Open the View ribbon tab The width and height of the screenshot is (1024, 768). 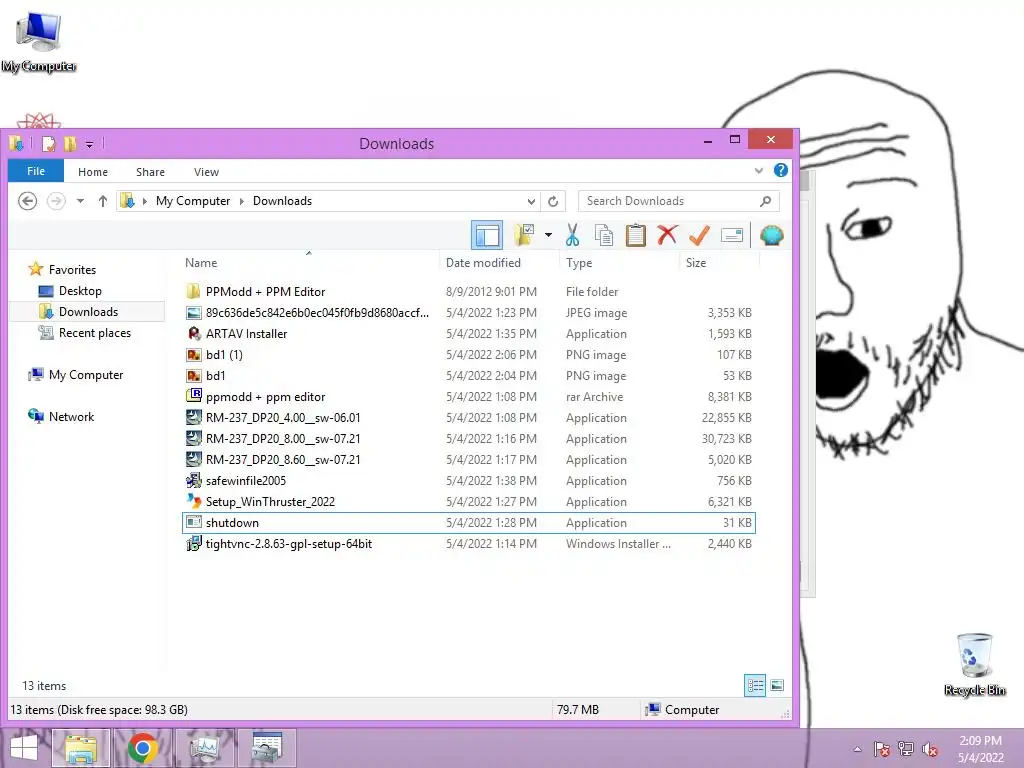coord(206,172)
